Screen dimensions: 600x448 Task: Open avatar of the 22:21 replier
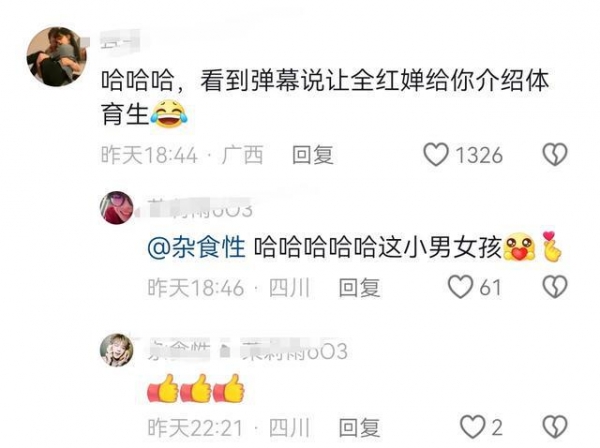tap(117, 350)
